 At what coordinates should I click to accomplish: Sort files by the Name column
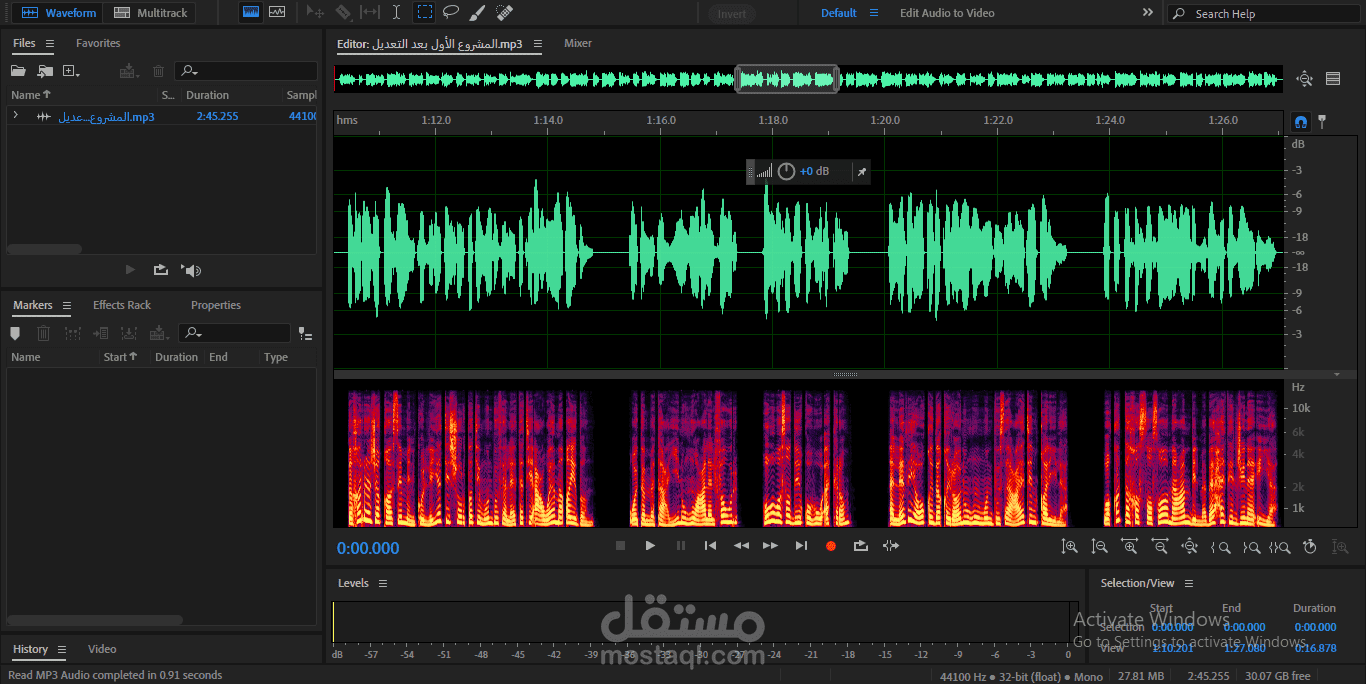pyautogui.click(x=31, y=95)
